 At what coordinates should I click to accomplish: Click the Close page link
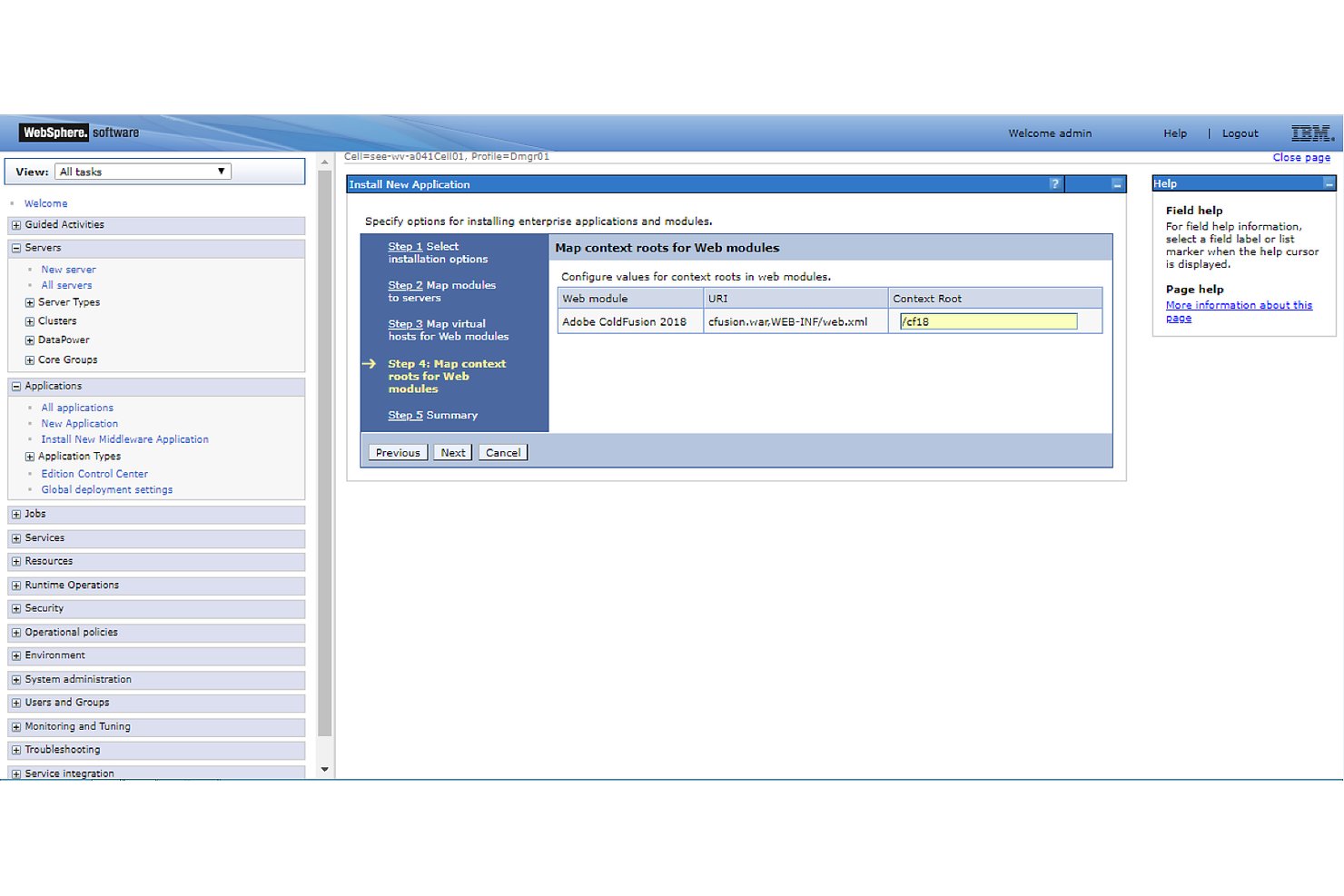coord(1301,157)
